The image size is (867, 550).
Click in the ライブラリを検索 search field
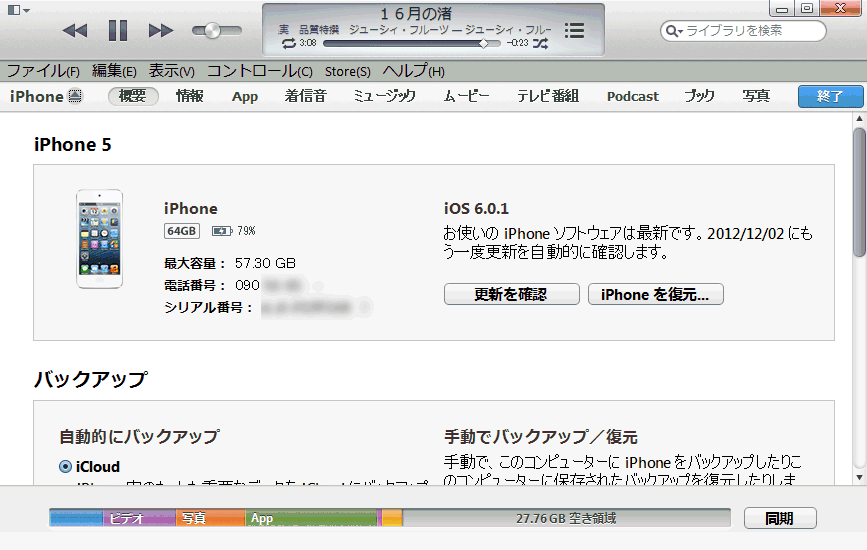[x=750, y=31]
